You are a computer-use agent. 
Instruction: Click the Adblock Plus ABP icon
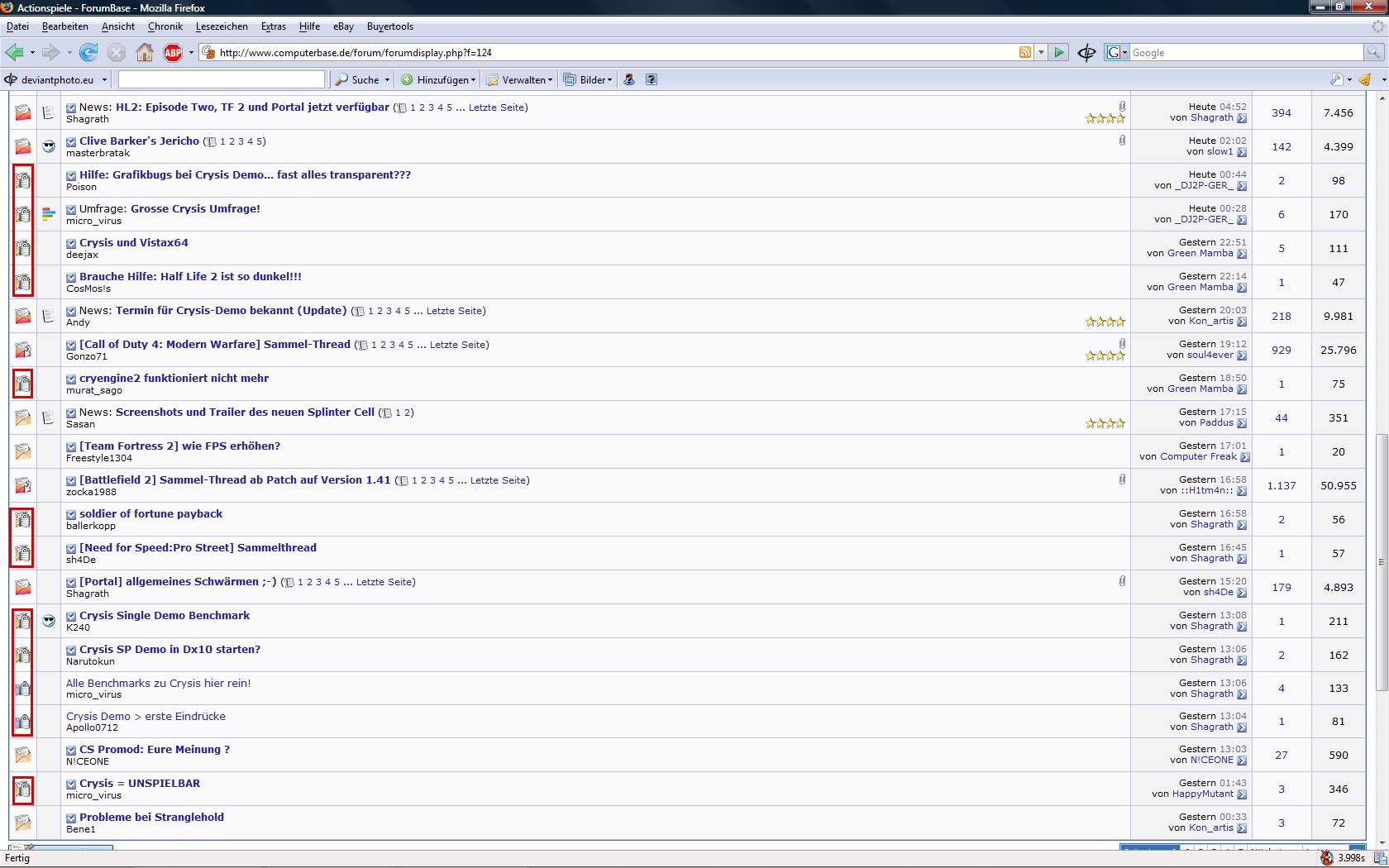pos(173,53)
